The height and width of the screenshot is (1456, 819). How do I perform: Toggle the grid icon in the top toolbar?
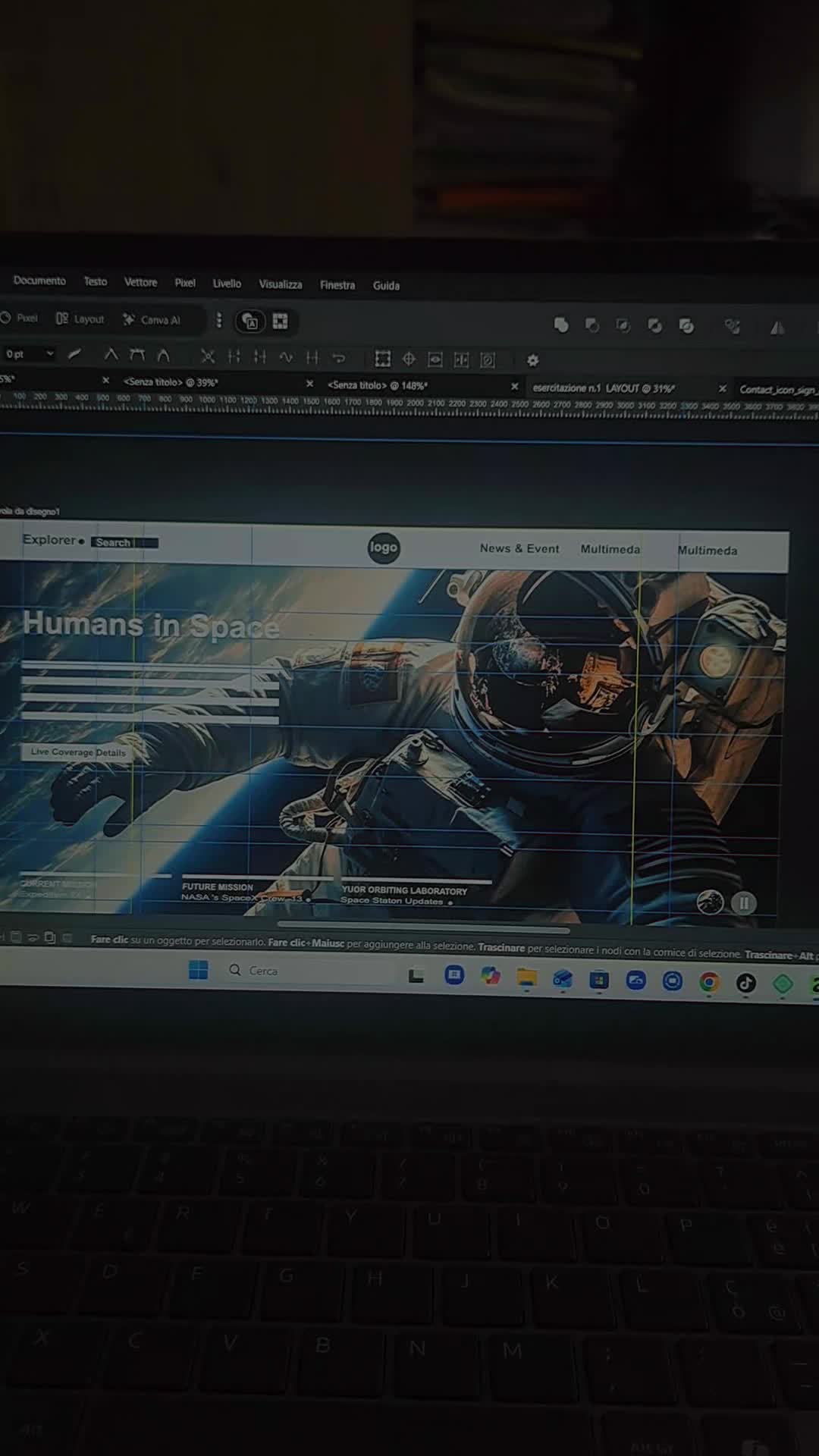pyautogui.click(x=280, y=322)
